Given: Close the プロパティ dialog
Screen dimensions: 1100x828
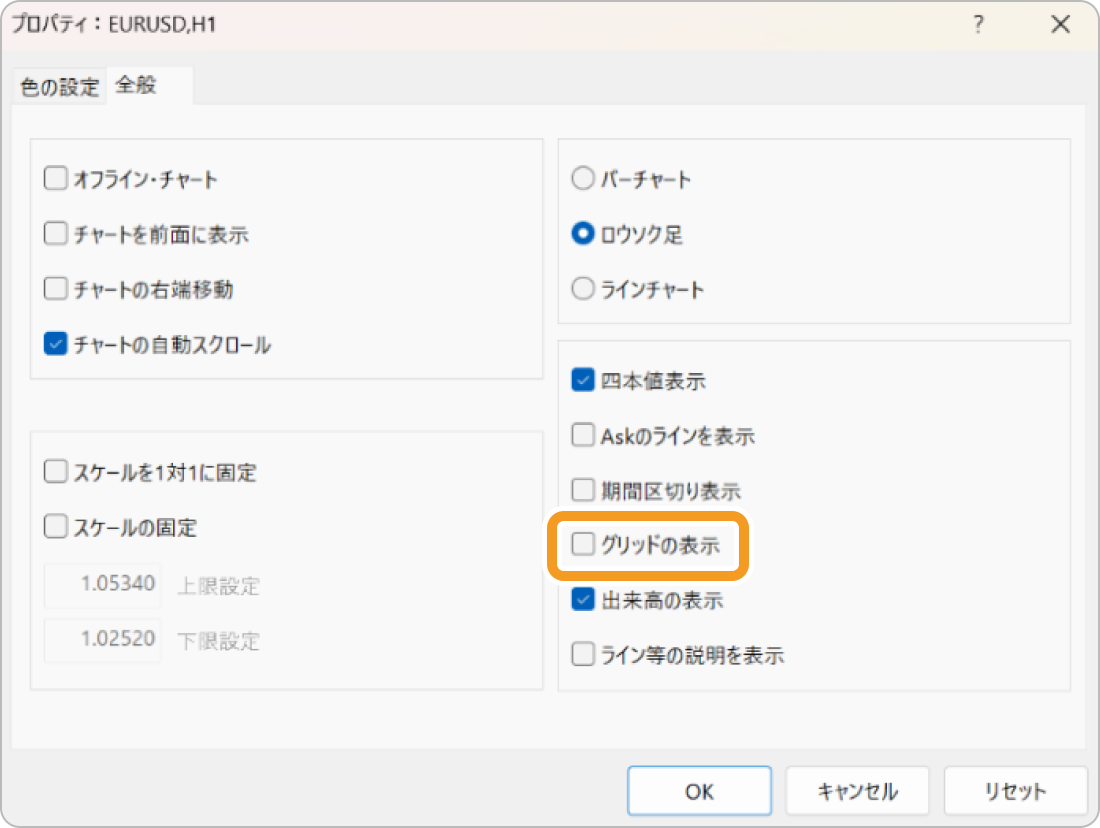Looking at the screenshot, I should (1061, 25).
